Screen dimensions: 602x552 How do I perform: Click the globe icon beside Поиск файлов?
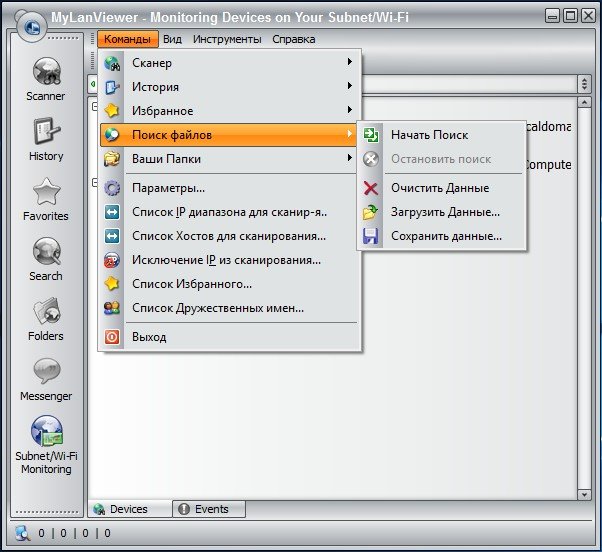tap(112, 135)
